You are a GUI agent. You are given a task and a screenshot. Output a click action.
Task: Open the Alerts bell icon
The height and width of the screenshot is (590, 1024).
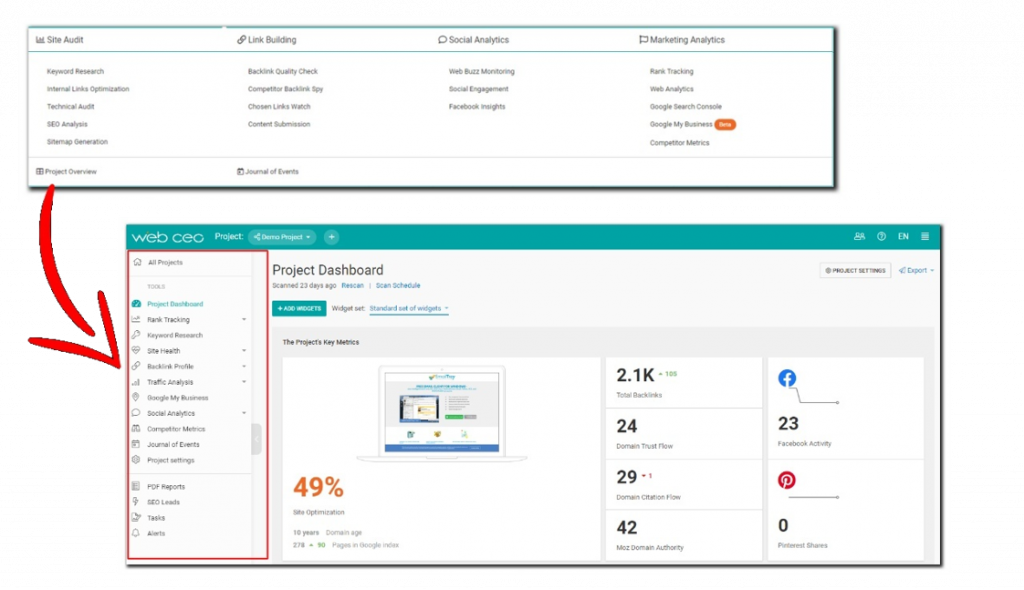click(x=136, y=533)
